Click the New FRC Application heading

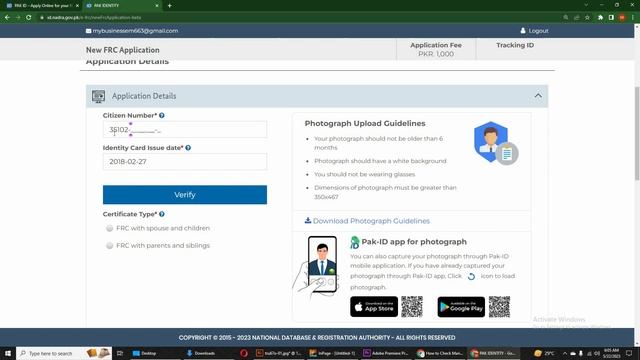click(122, 50)
